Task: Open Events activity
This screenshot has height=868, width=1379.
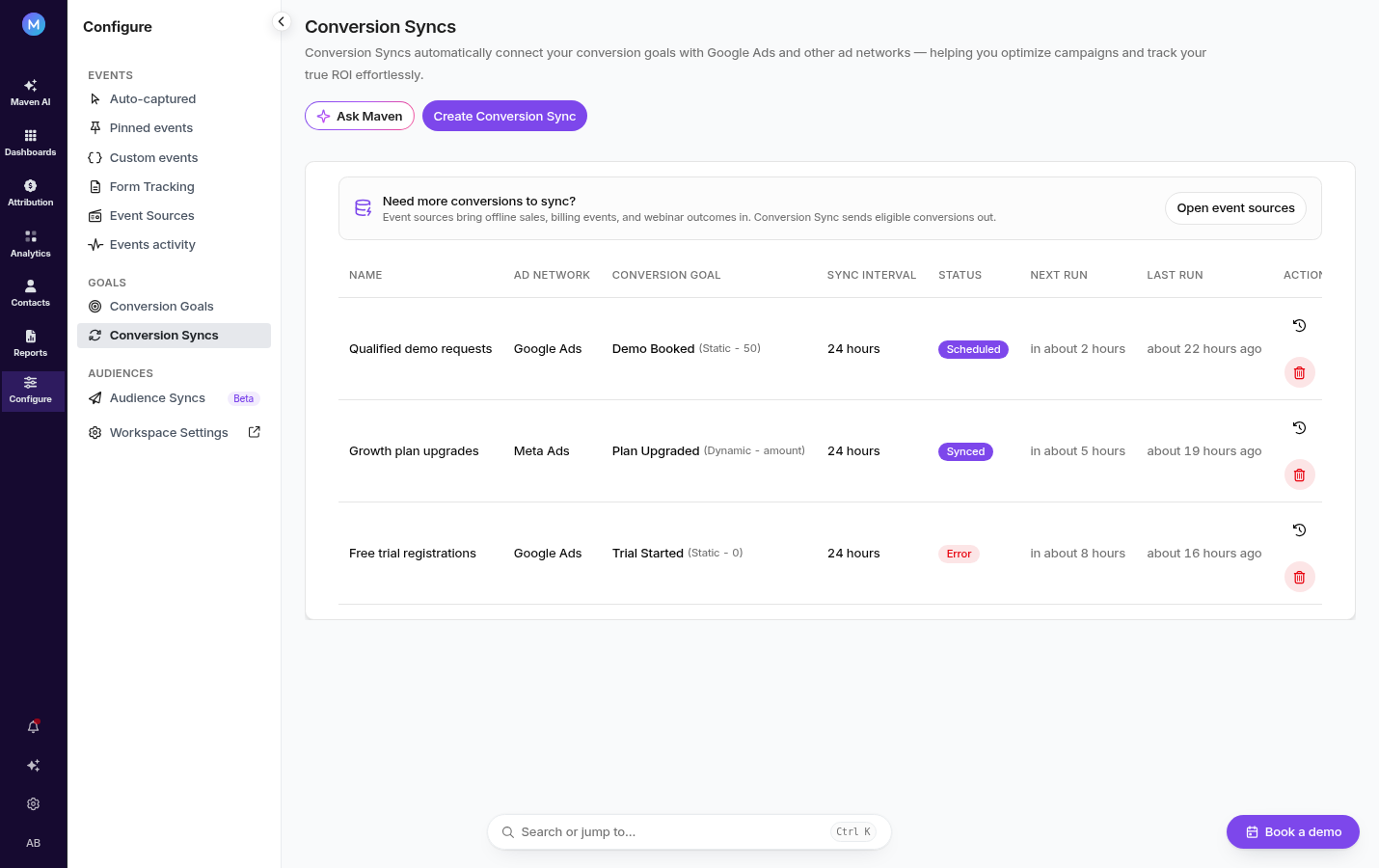Action: point(174,245)
